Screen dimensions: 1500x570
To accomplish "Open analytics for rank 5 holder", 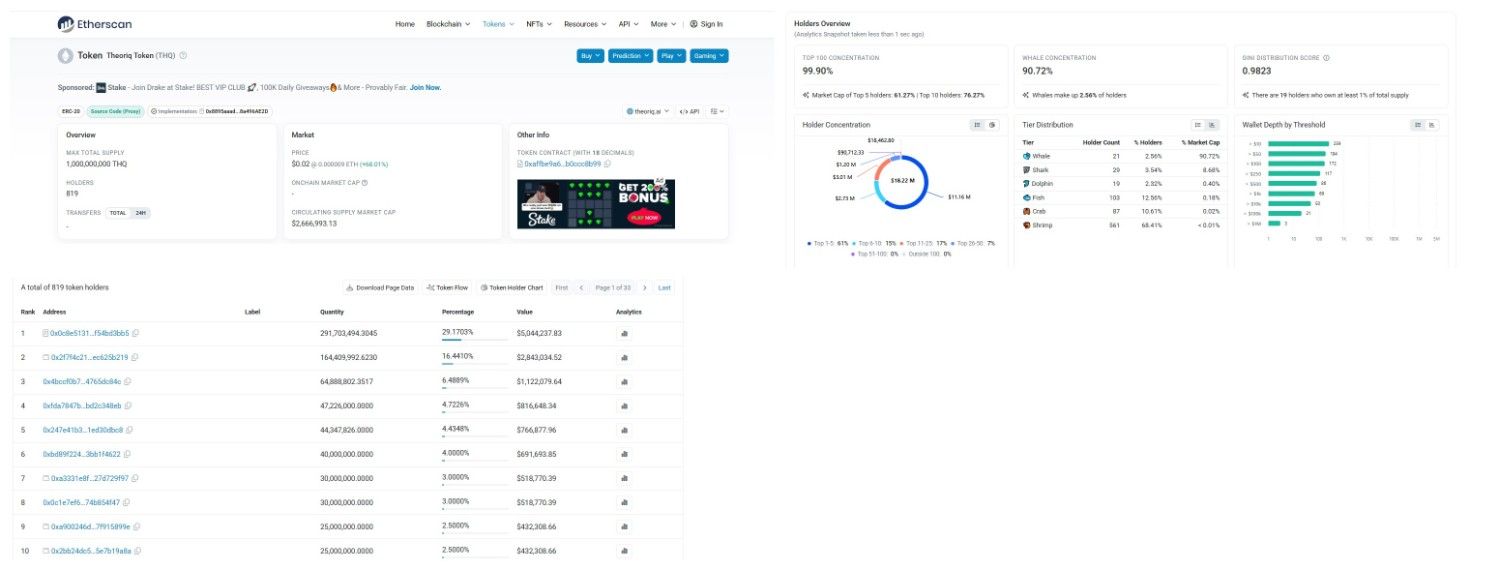I will [625, 430].
